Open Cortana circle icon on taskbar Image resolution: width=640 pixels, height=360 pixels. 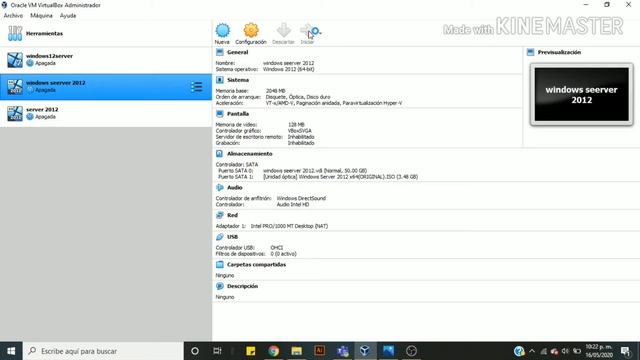click(x=195, y=351)
